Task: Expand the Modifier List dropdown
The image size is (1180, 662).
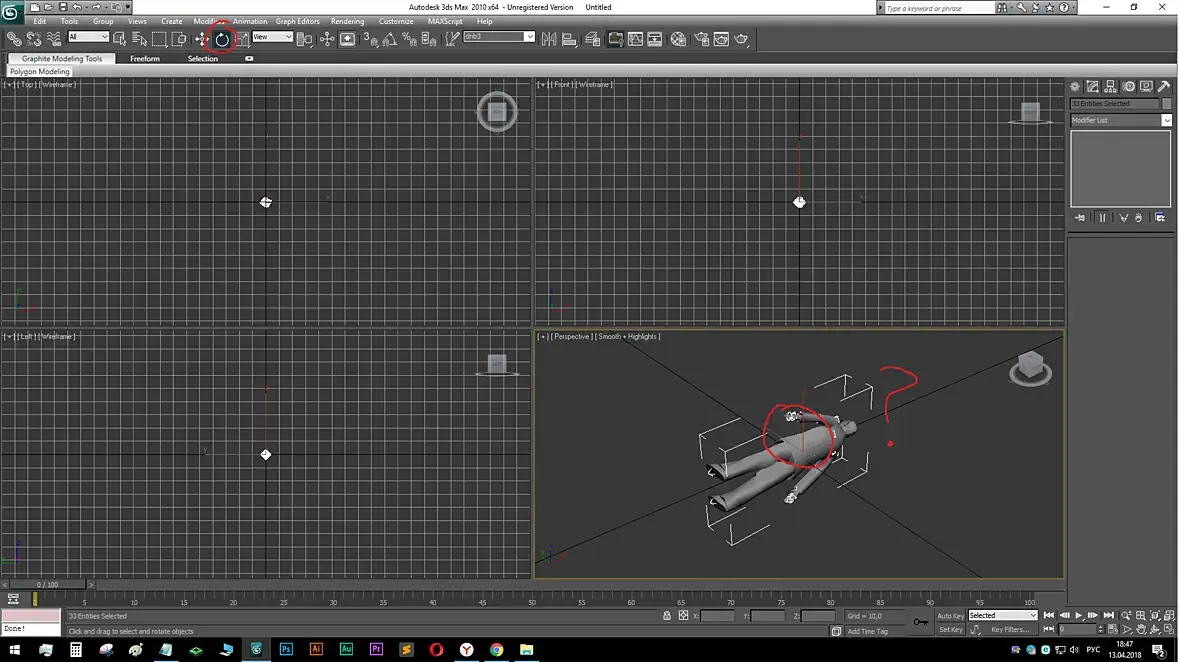Action: point(1166,120)
